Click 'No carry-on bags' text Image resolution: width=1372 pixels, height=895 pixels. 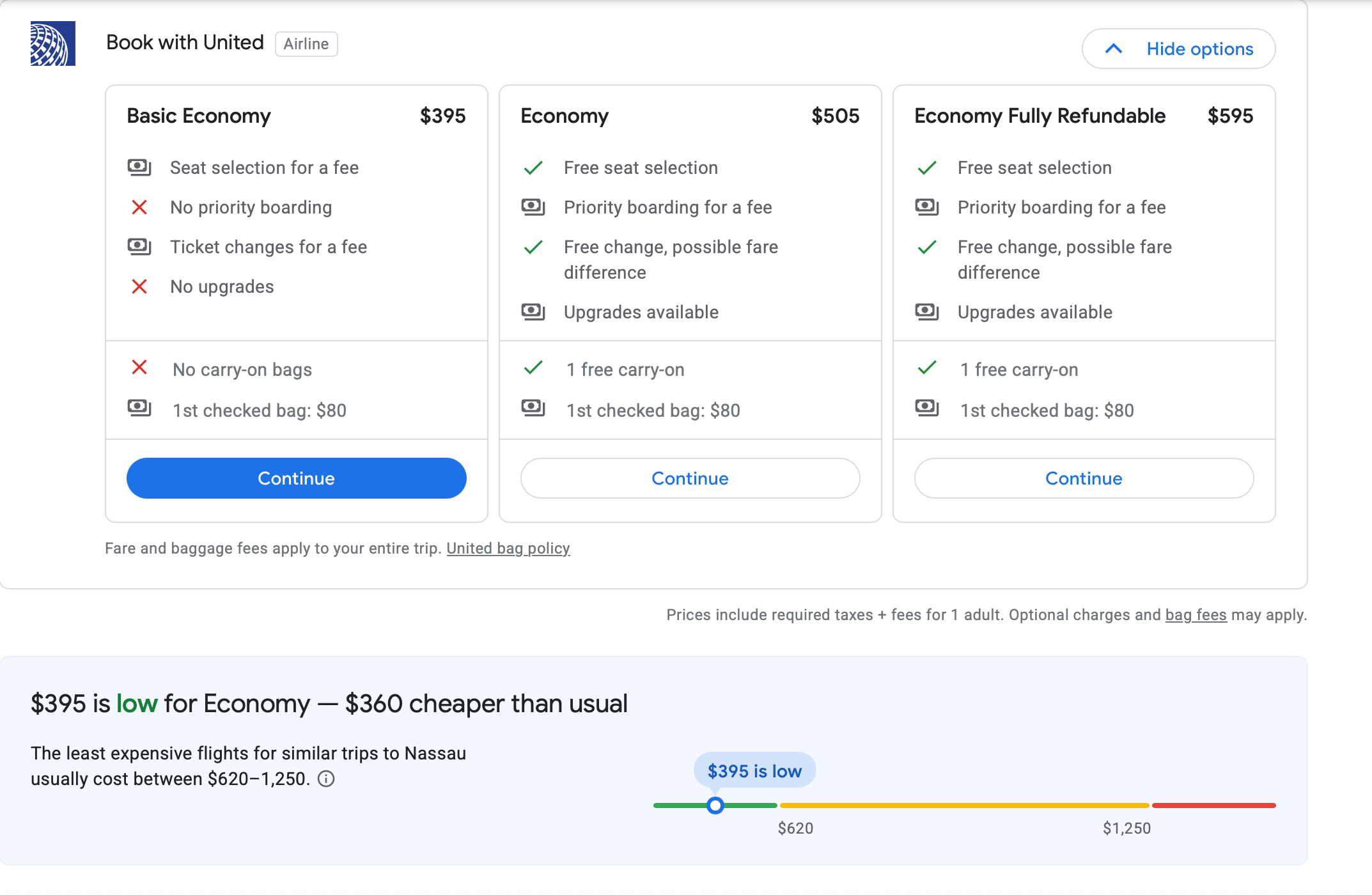coord(242,370)
